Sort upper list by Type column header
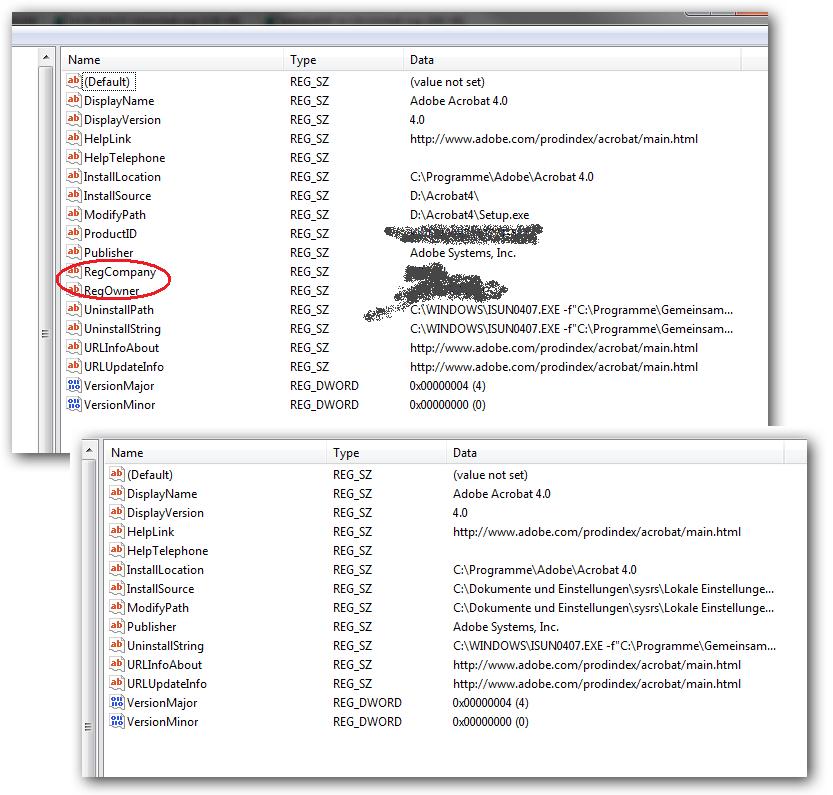The width and height of the screenshot is (833, 795). (343, 60)
